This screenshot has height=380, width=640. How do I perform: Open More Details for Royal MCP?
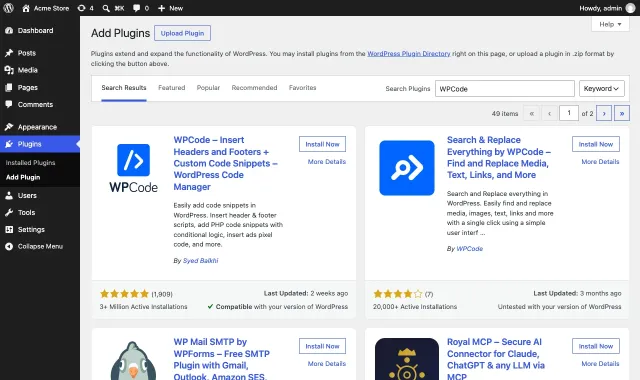[600, 364]
